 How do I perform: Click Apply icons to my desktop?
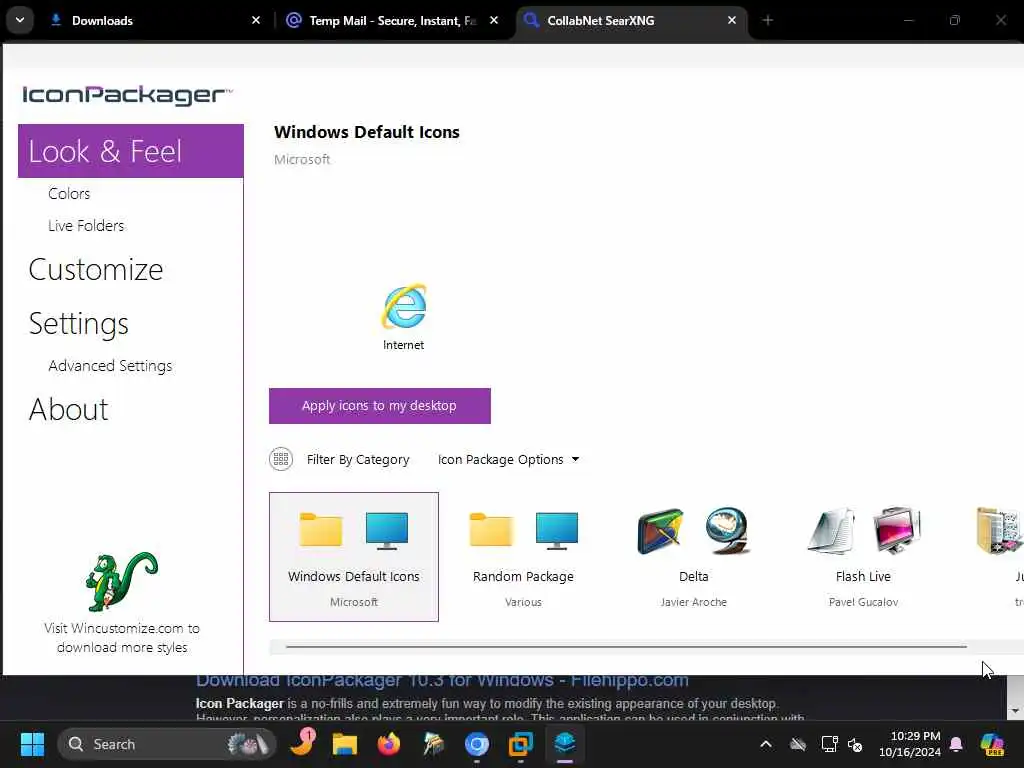tap(379, 406)
